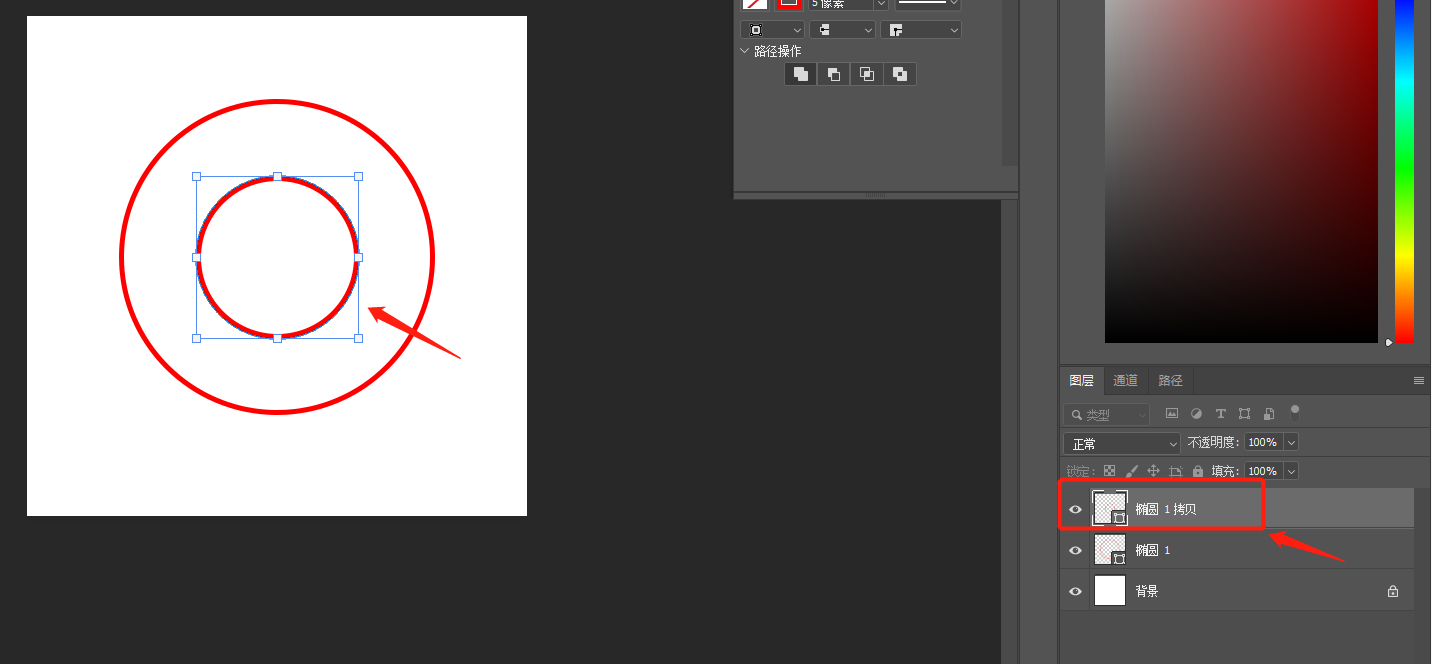The image size is (1432, 664).
Task: Select the Combine Shapes path operation
Action: coord(800,74)
